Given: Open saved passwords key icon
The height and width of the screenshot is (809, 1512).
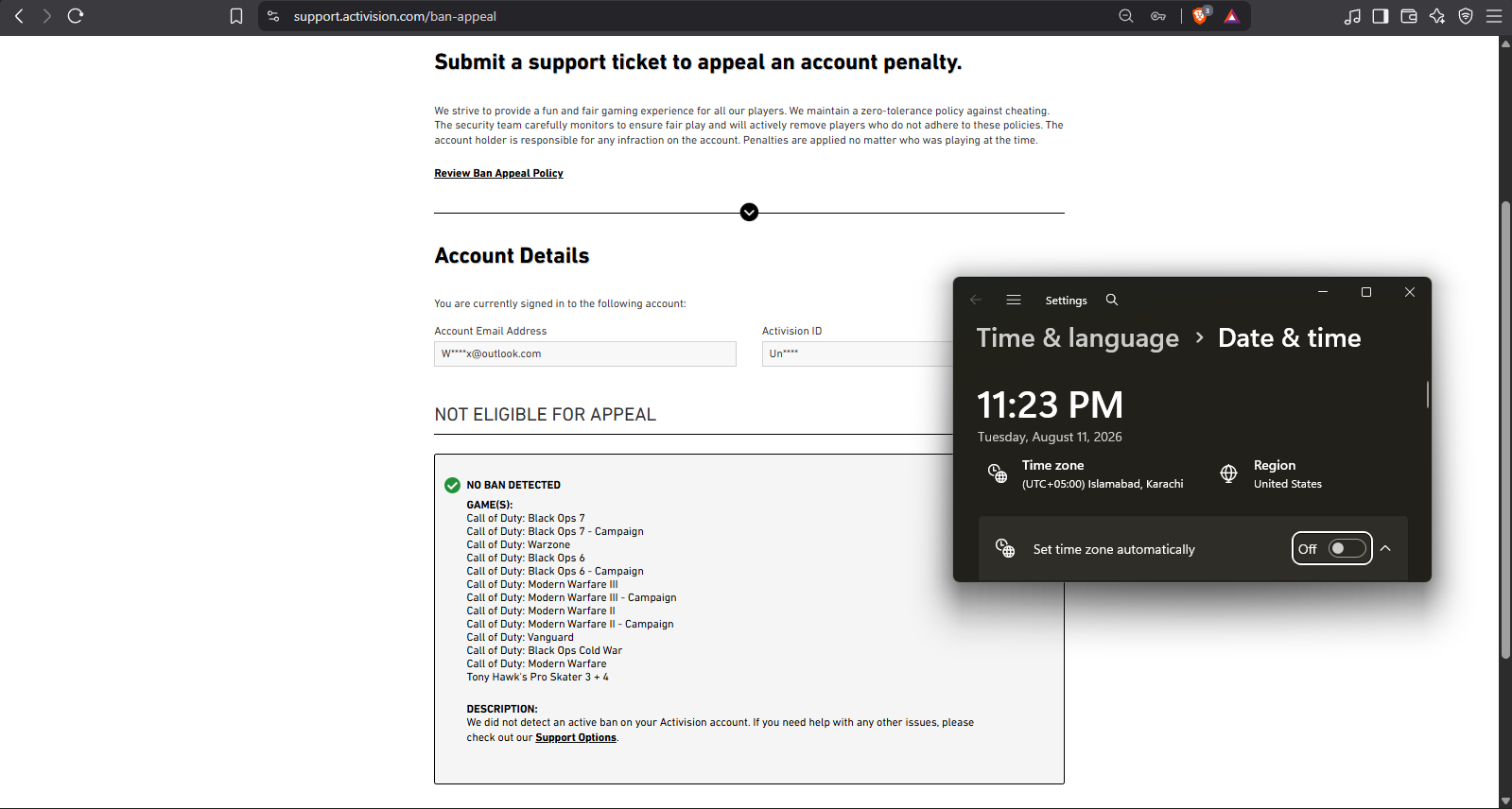Looking at the screenshot, I should 1158,16.
